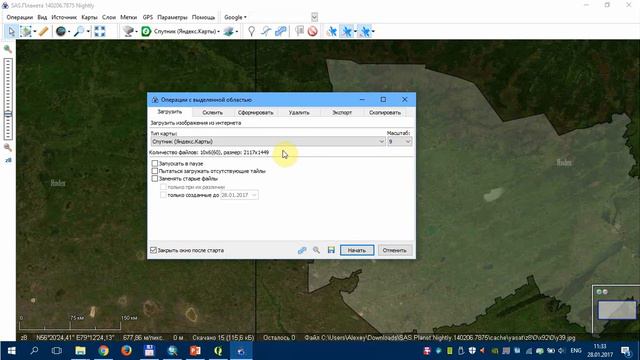
Task: Click the vertical zoom level slider
Action: (8, 98)
